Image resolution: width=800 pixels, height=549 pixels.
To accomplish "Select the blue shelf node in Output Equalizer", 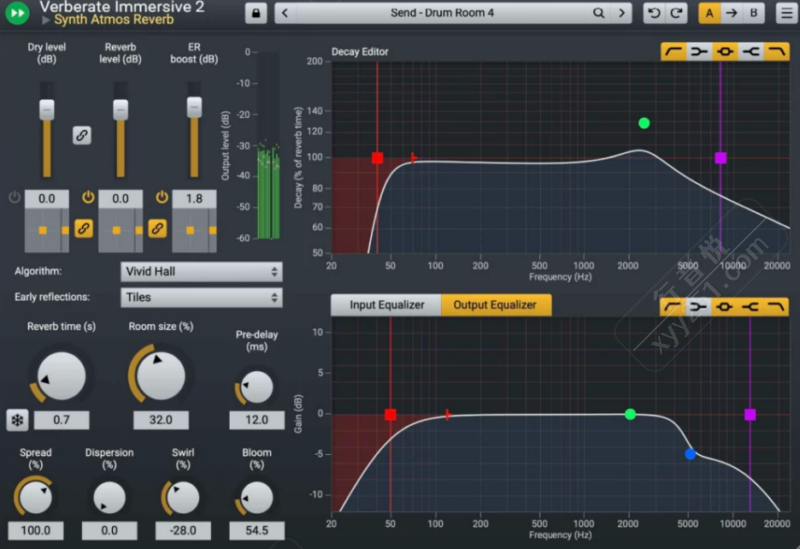I will [x=690, y=454].
